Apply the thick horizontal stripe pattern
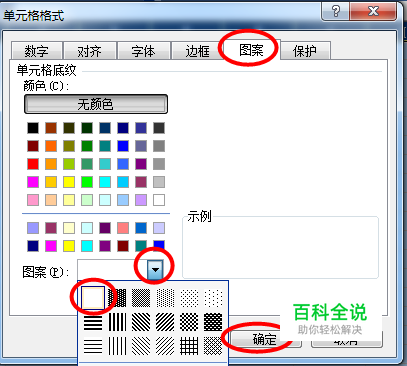This screenshot has height=366, width=407. (x=93, y=322)
